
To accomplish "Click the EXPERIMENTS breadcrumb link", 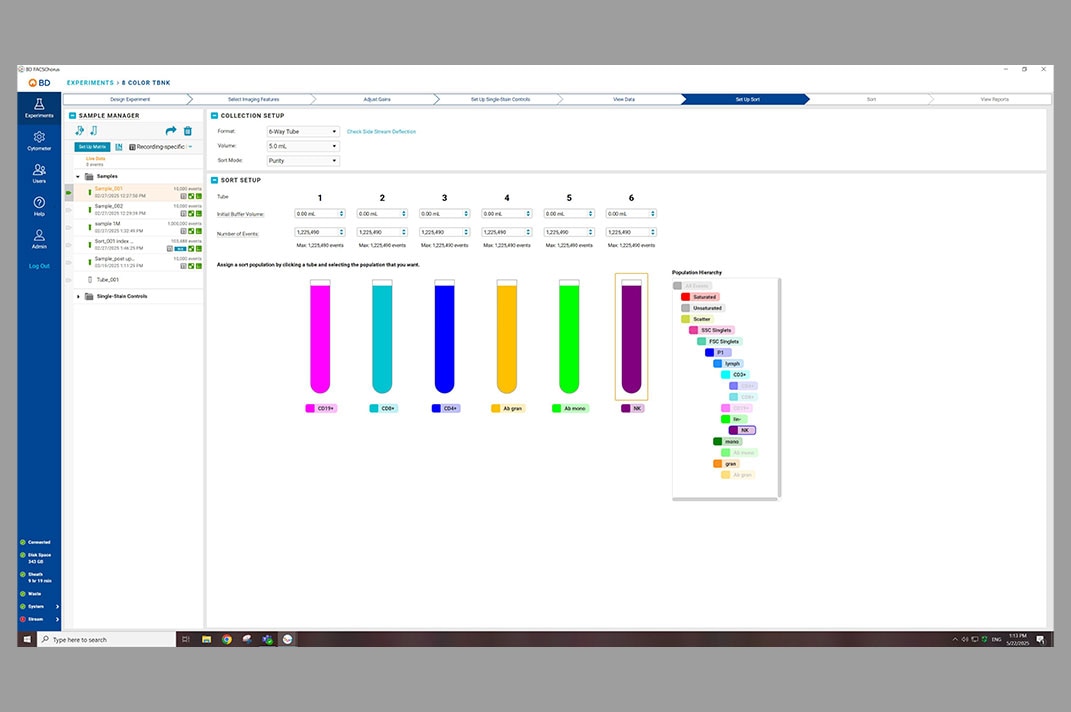I will [90, 83].
